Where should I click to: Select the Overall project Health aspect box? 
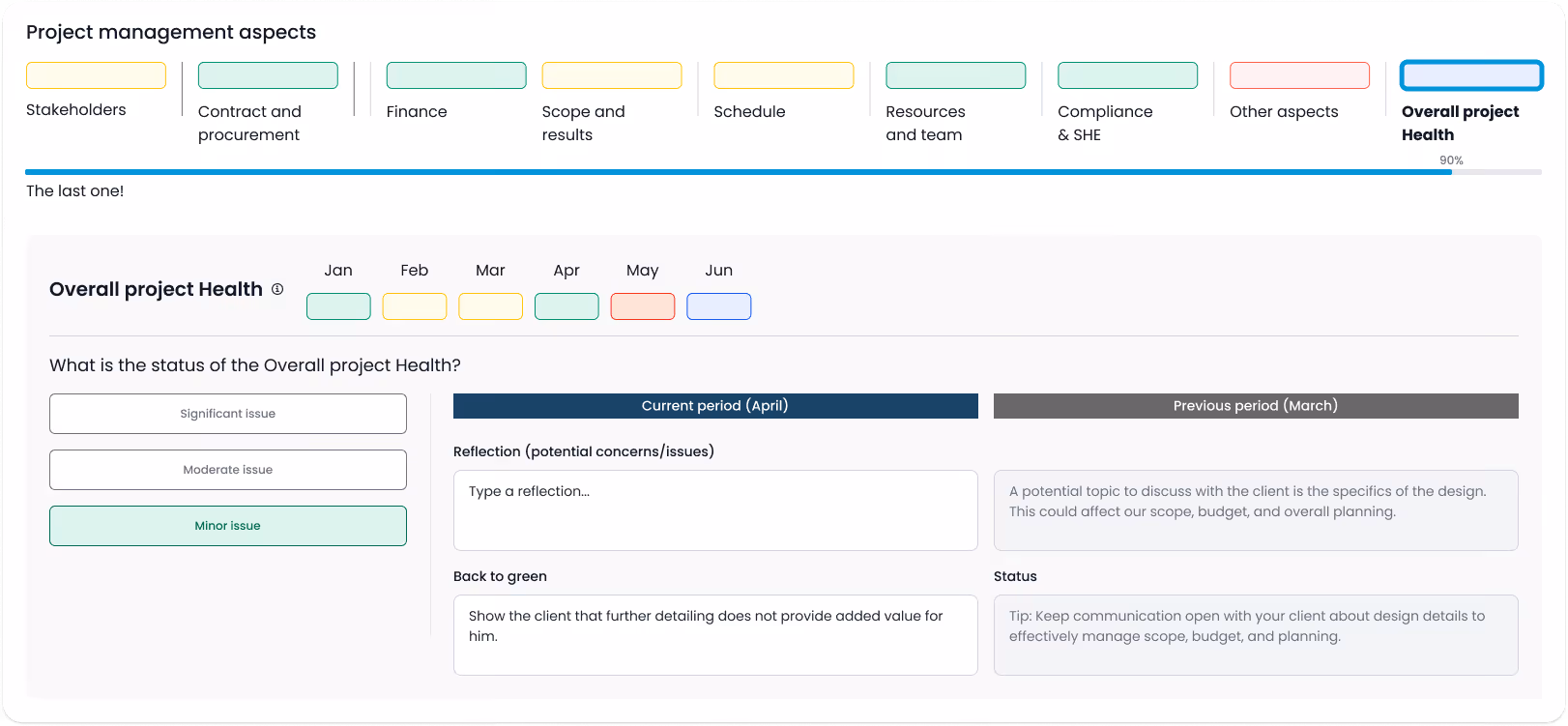1471,75
